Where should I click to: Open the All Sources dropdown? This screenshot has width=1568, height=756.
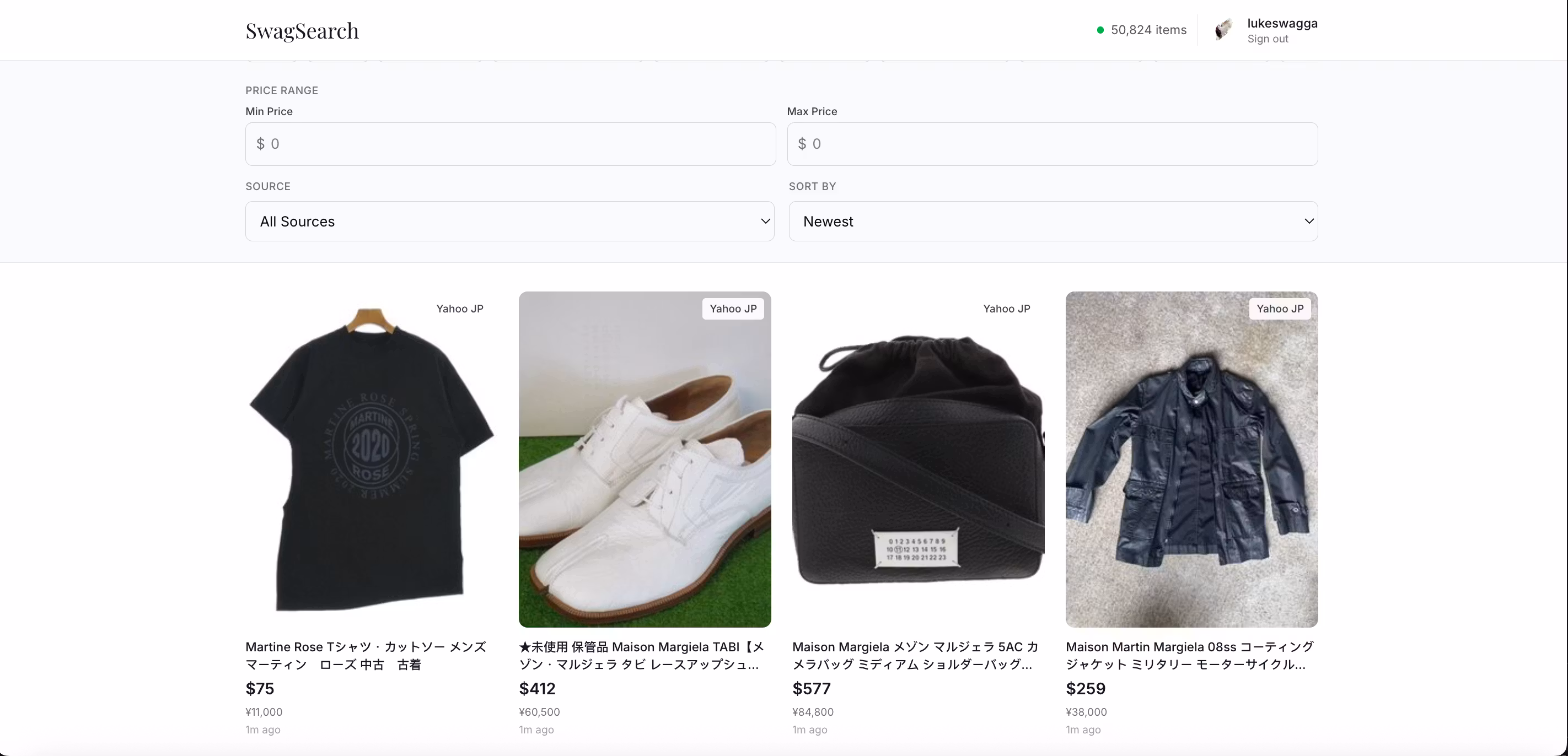[x=509, y=222]
